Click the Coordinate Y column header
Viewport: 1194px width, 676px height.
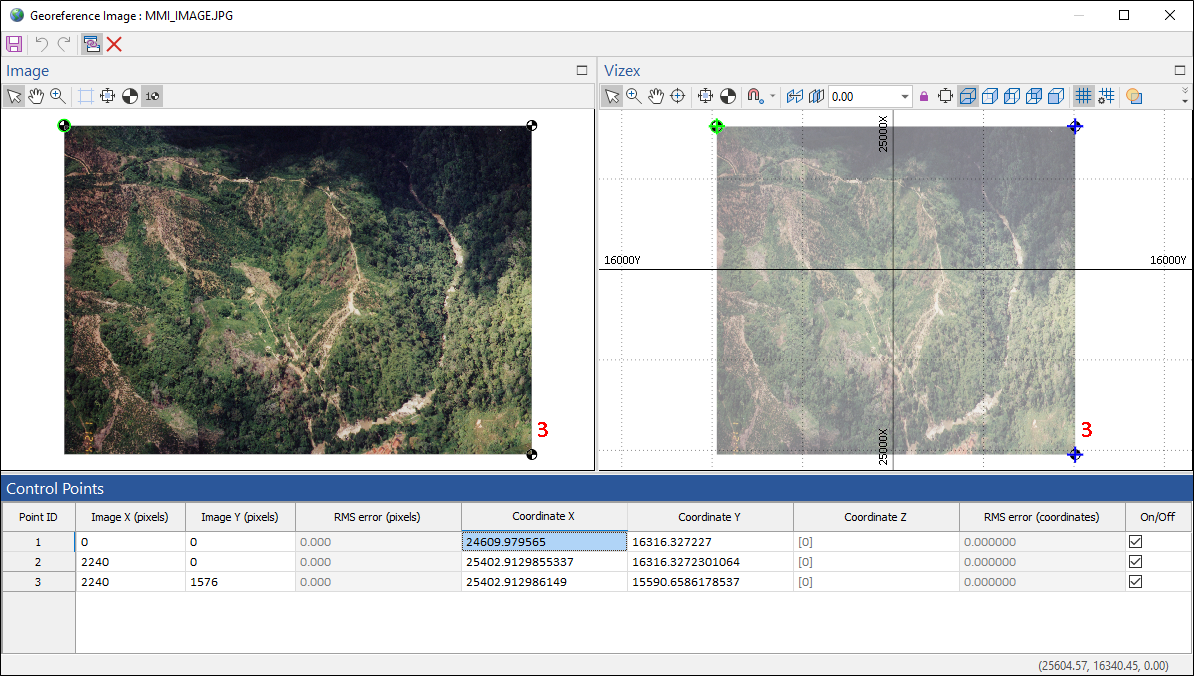[x=709, y=517]
